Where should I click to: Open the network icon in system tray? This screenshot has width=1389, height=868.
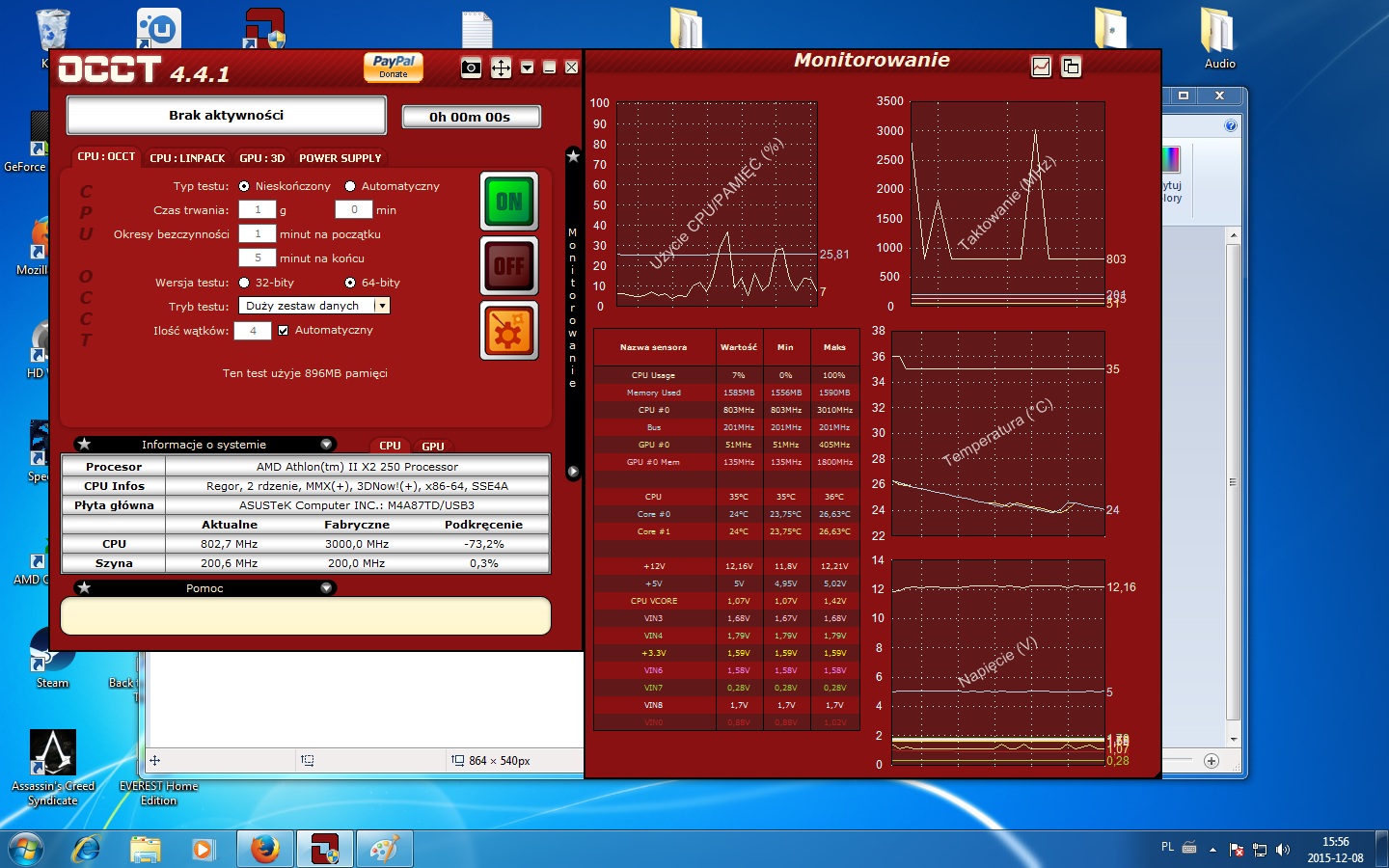[1260, 850]
